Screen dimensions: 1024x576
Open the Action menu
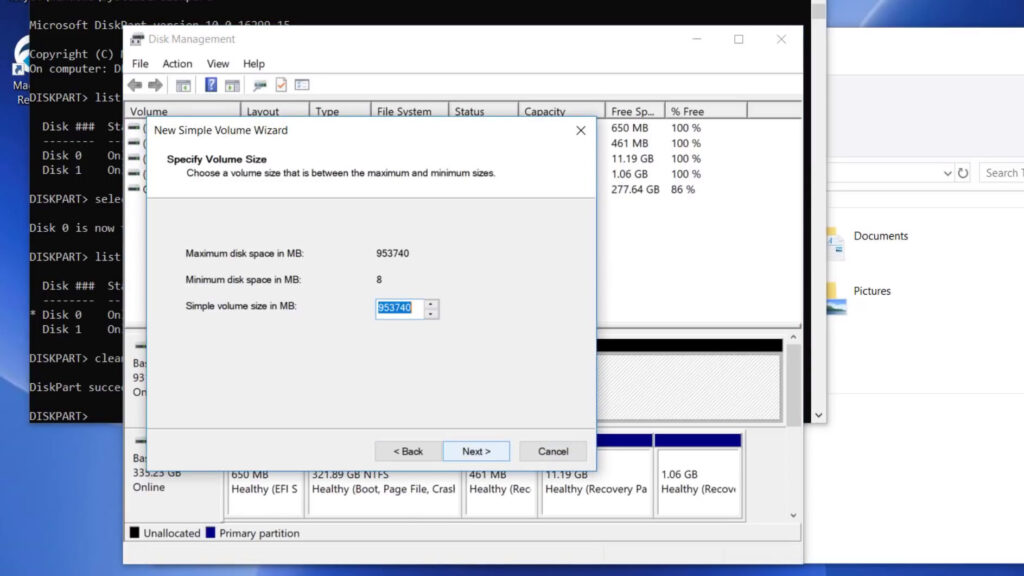pos(177,63)
